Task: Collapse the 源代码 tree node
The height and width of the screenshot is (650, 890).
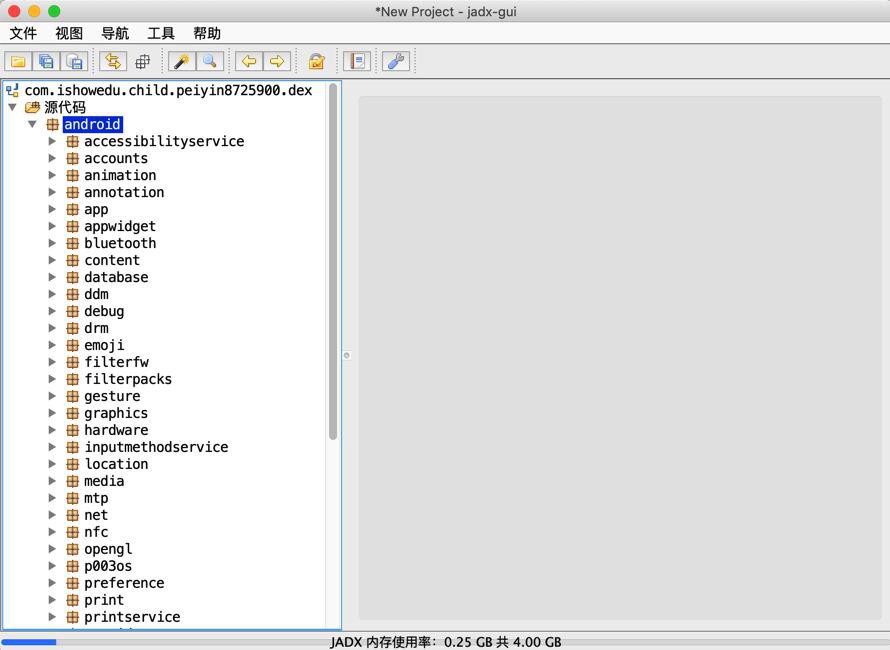Action: click(12, 107)
